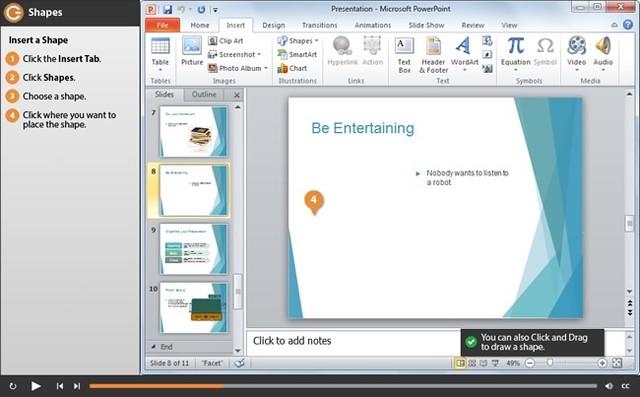The width and height of the screenshot is (640, 397).
Task: Click the Picture insert icon
Action: (x=192, y=51)
